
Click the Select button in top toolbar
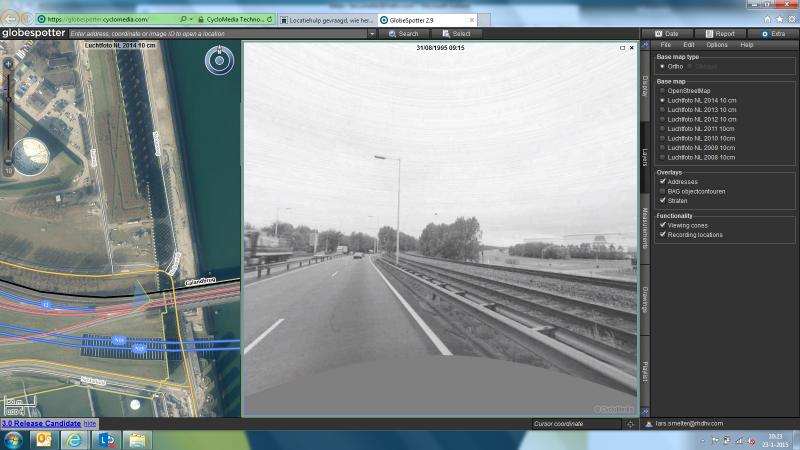(x=456, y=34)
